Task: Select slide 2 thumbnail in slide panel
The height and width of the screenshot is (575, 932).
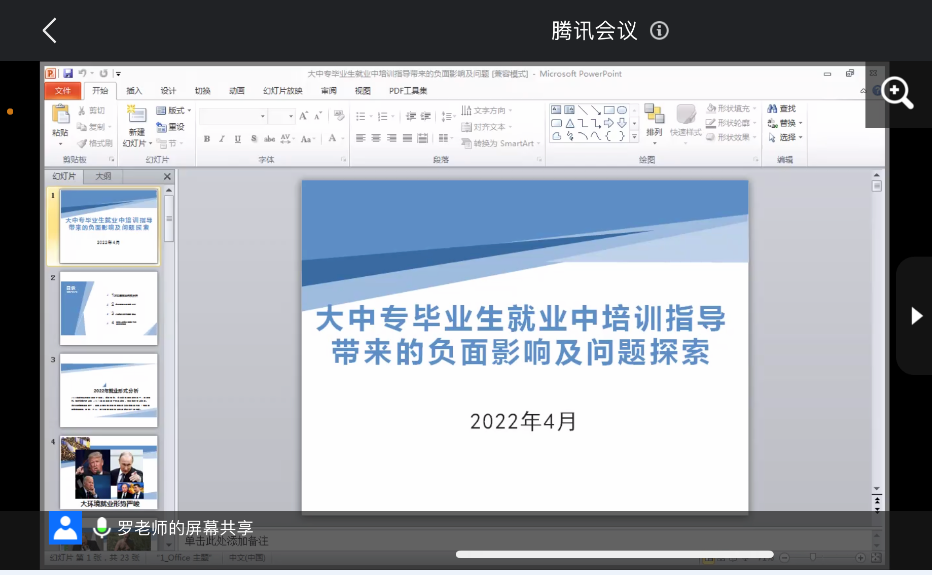Action: tap(109, 309)
